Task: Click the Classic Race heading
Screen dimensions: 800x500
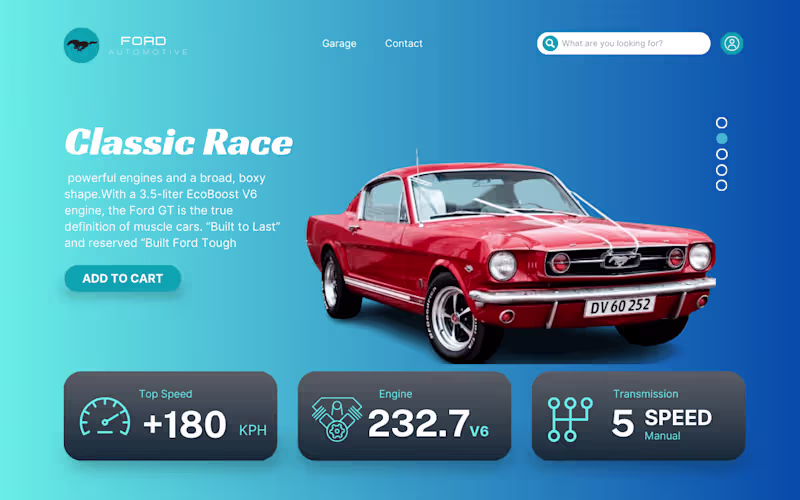Action: tap(179, 142)
